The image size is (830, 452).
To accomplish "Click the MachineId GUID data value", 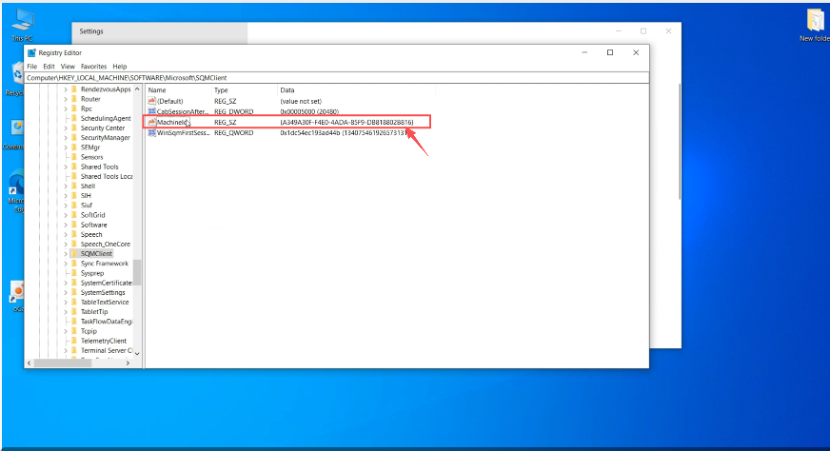I will tap(347, 122).
